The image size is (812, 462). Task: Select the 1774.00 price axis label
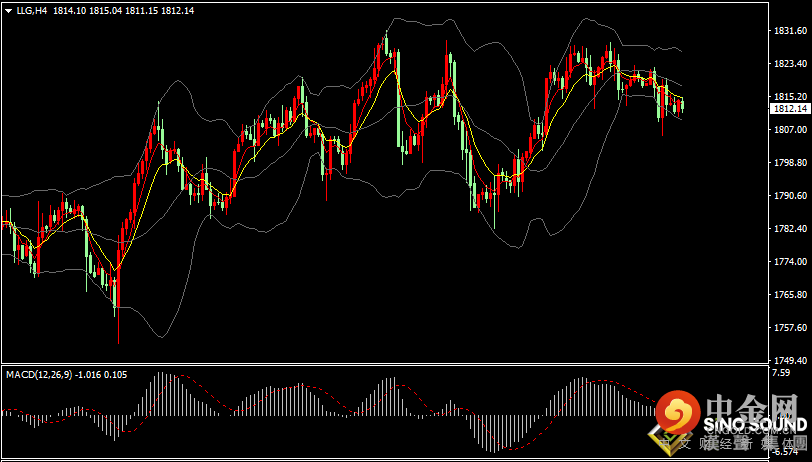click(791, 262)
